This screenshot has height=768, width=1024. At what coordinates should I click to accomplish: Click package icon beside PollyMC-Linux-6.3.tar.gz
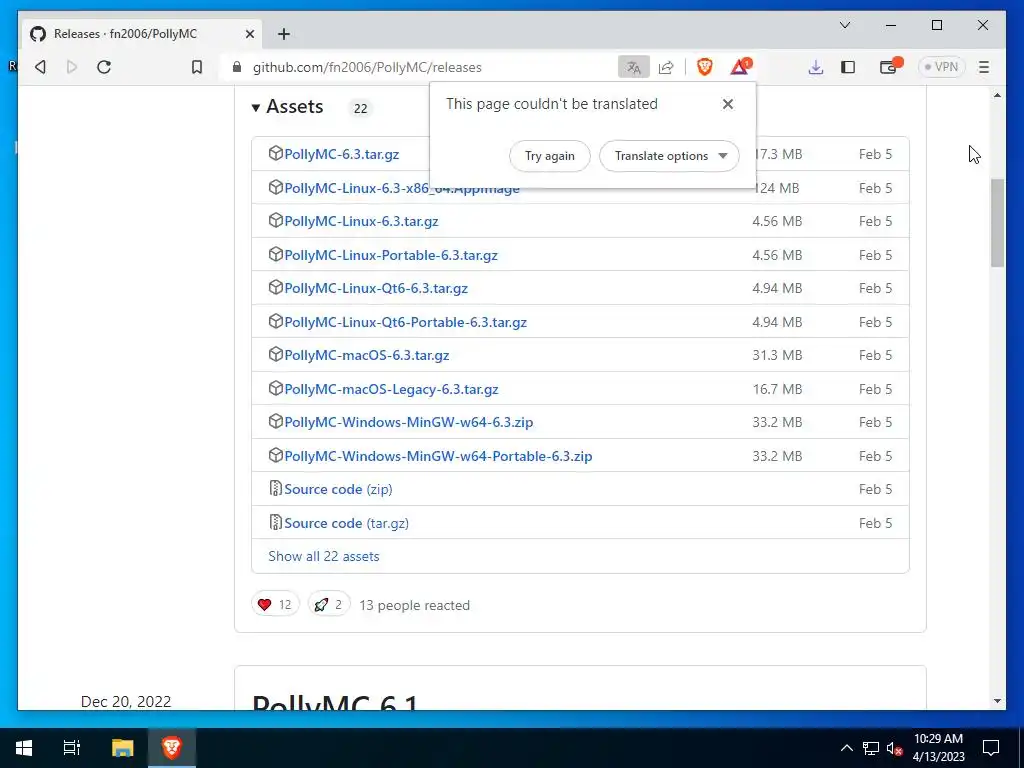[x=276, y=220]
